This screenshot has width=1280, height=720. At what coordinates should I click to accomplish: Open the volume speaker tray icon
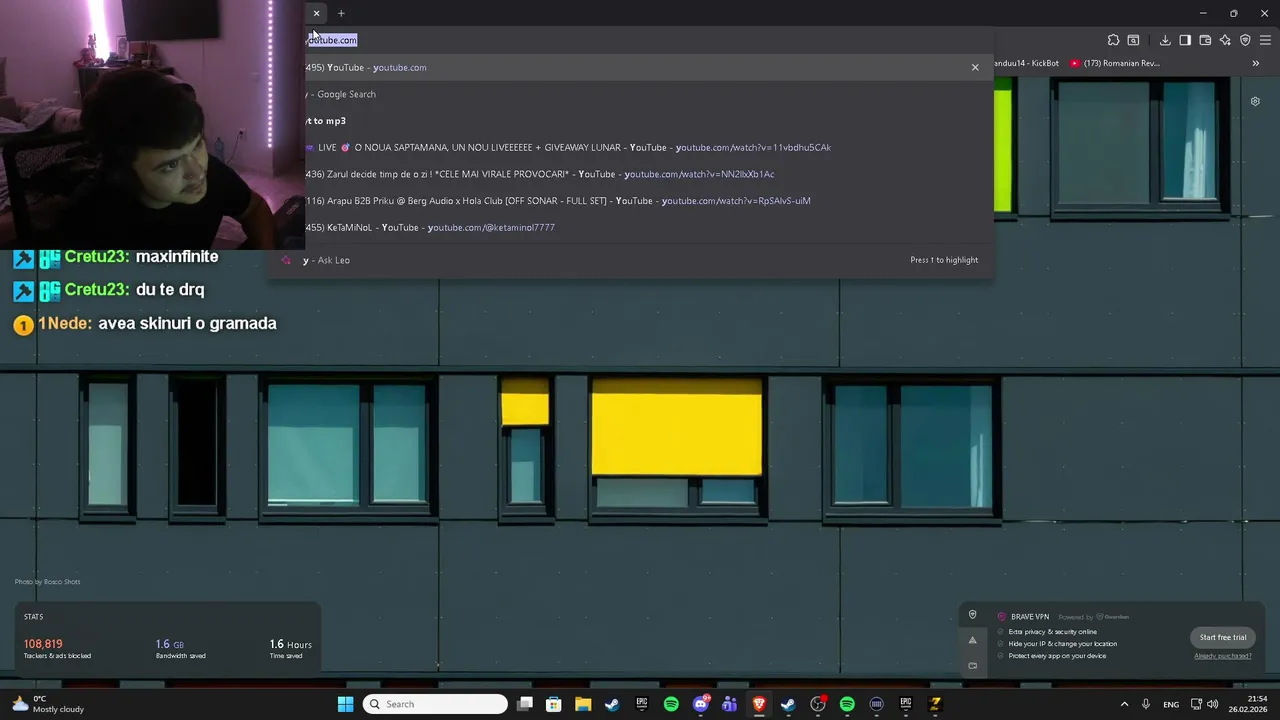tap(1212, 704)
